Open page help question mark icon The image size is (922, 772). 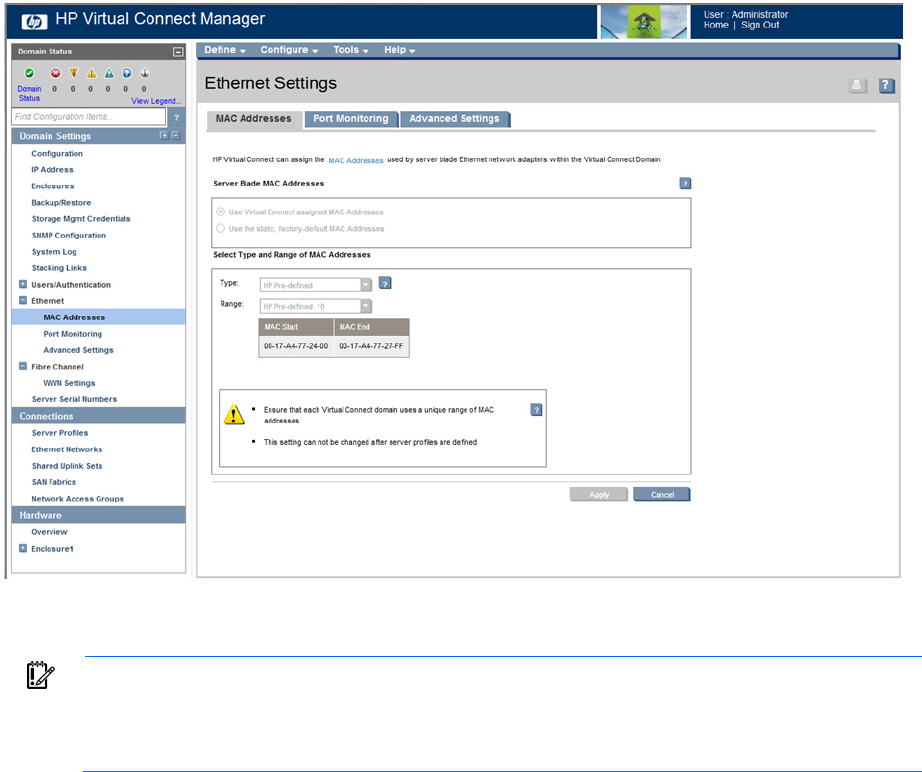(x=886, y=86)
